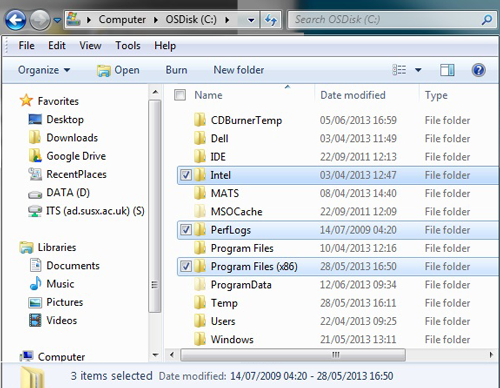
Task: Select the ProgramData folder icon
Action: [x=200, y=284]
